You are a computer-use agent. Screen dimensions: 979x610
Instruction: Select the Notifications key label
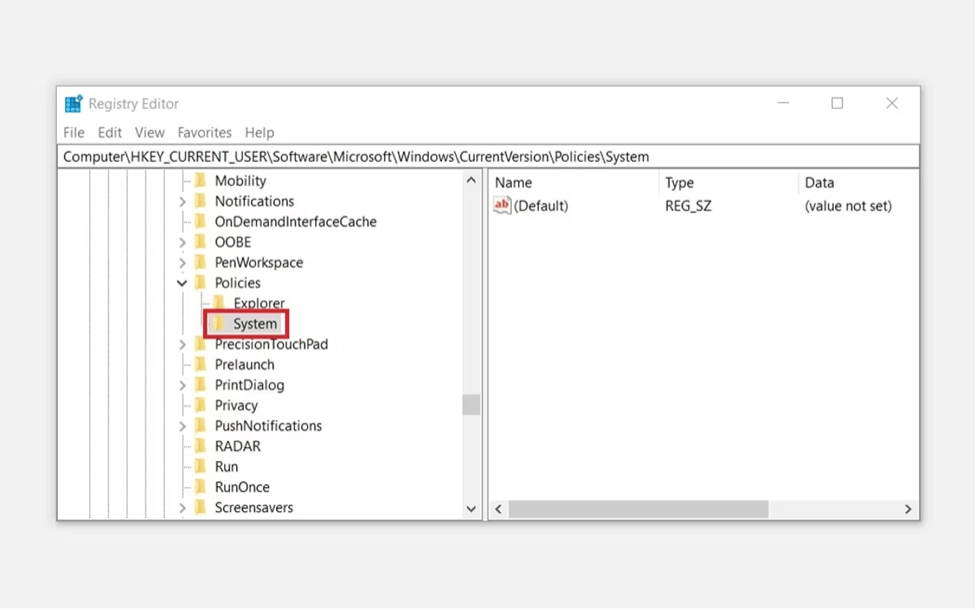tap(254, 201)
